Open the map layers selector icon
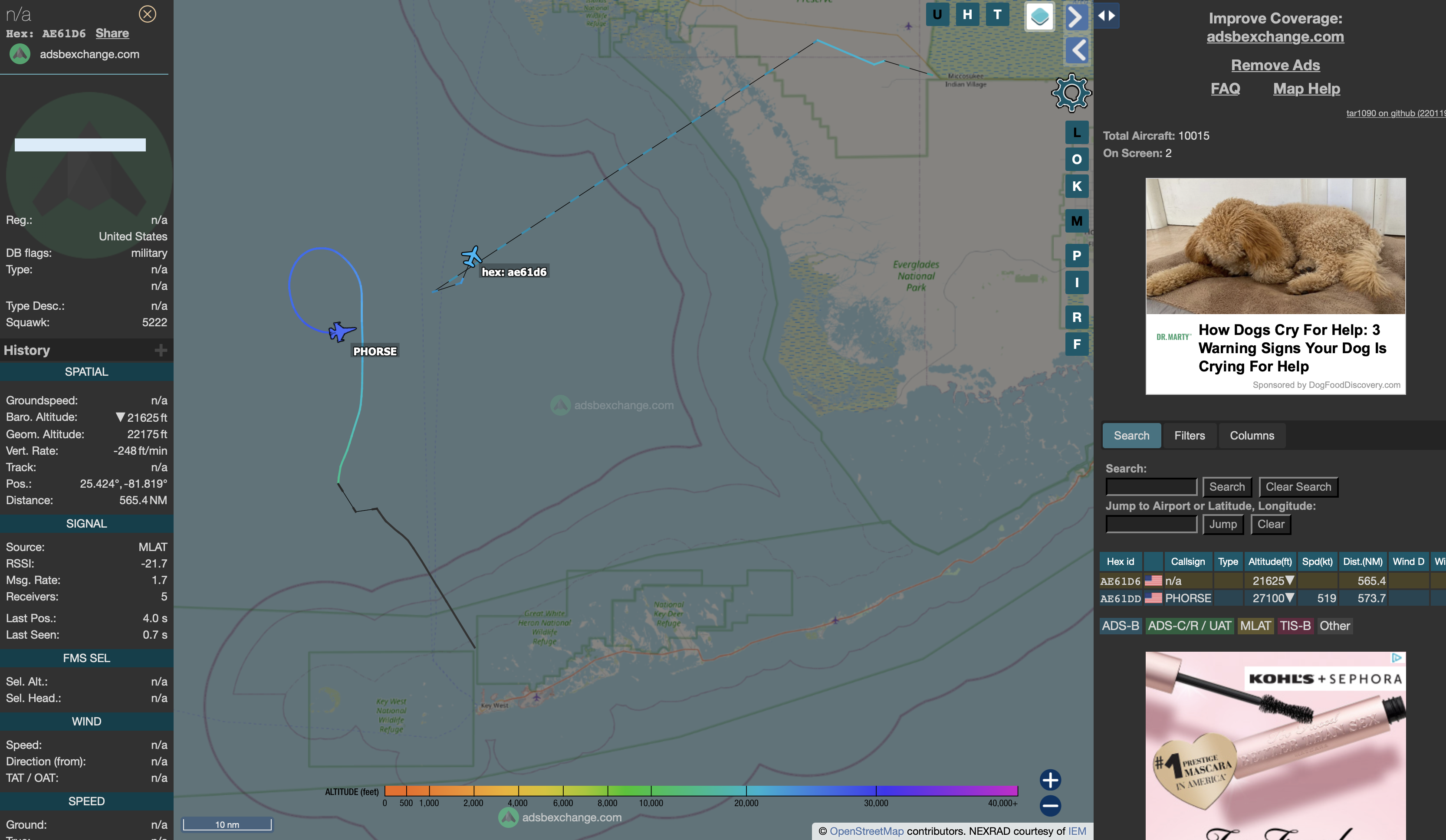Image resolution: width=1446 pixels, height=840 pixels. 1039,16
